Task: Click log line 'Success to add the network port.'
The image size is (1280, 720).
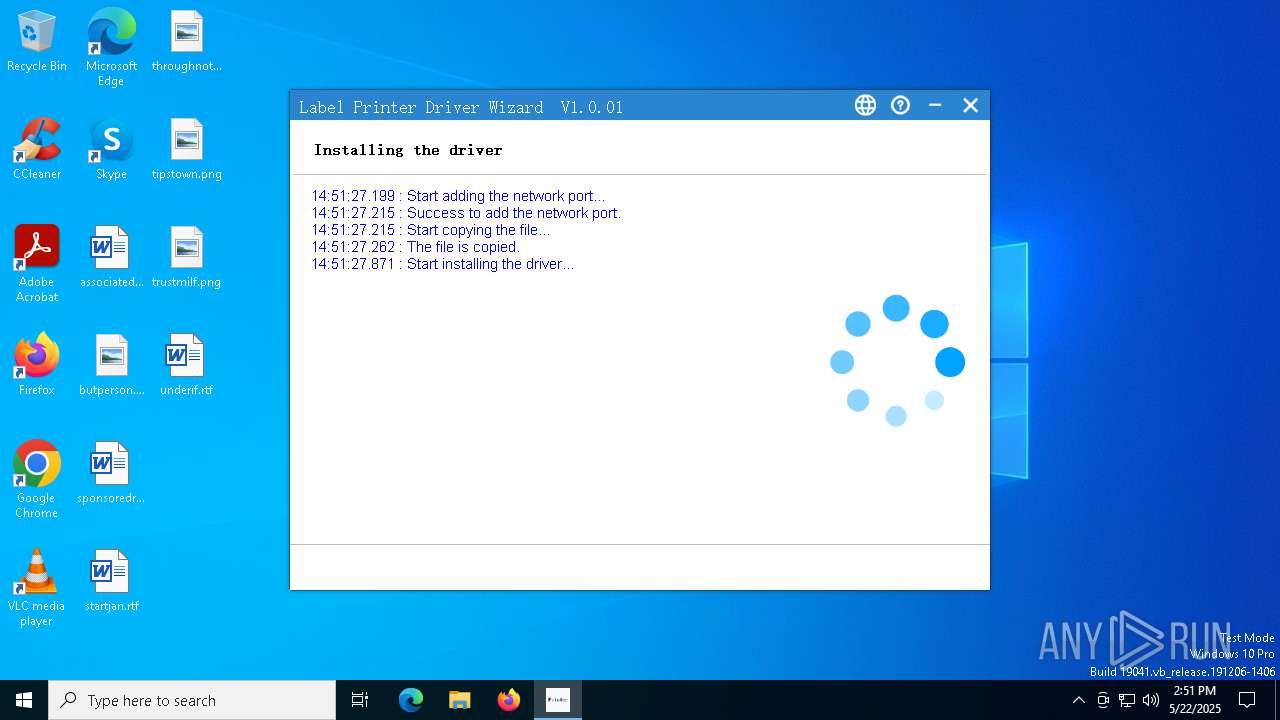Action: pyautogui.click(x=466, y=213)
